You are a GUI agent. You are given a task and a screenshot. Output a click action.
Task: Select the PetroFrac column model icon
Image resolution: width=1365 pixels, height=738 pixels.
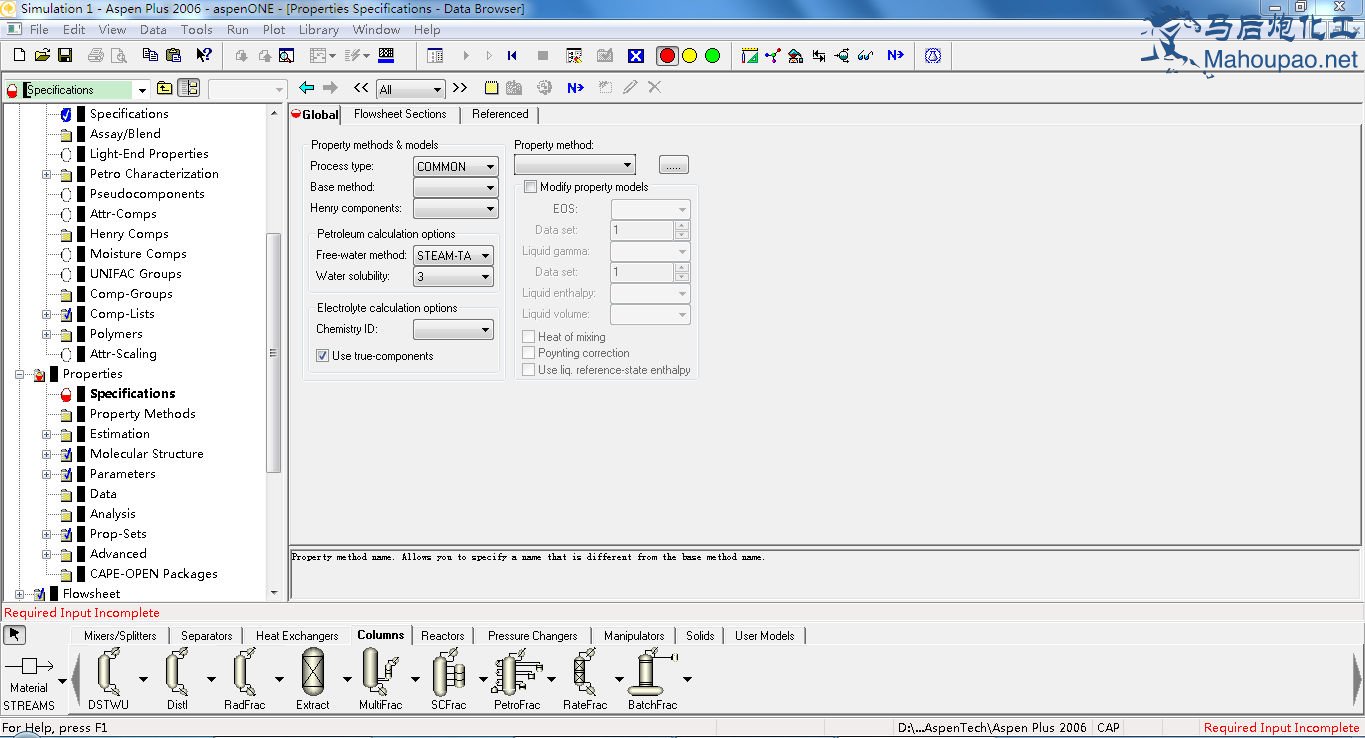tap(516, 671)
